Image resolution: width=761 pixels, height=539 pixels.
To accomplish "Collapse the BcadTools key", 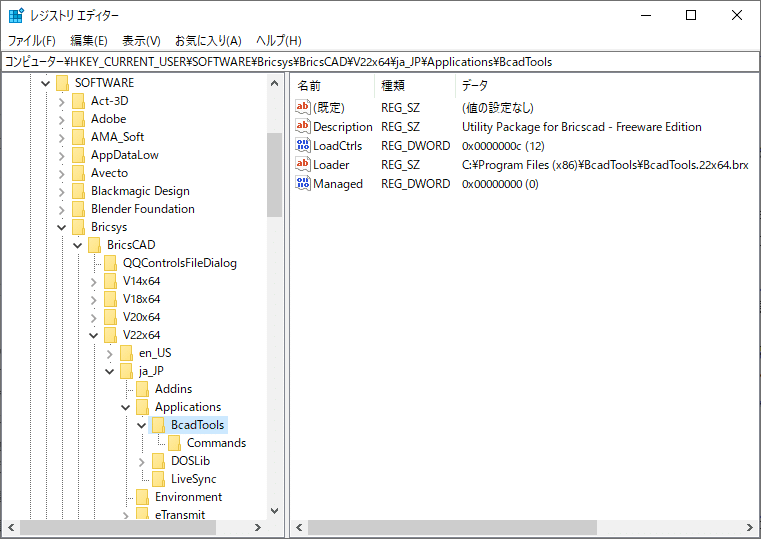I will pyautogui.click(x=142, y=425).
